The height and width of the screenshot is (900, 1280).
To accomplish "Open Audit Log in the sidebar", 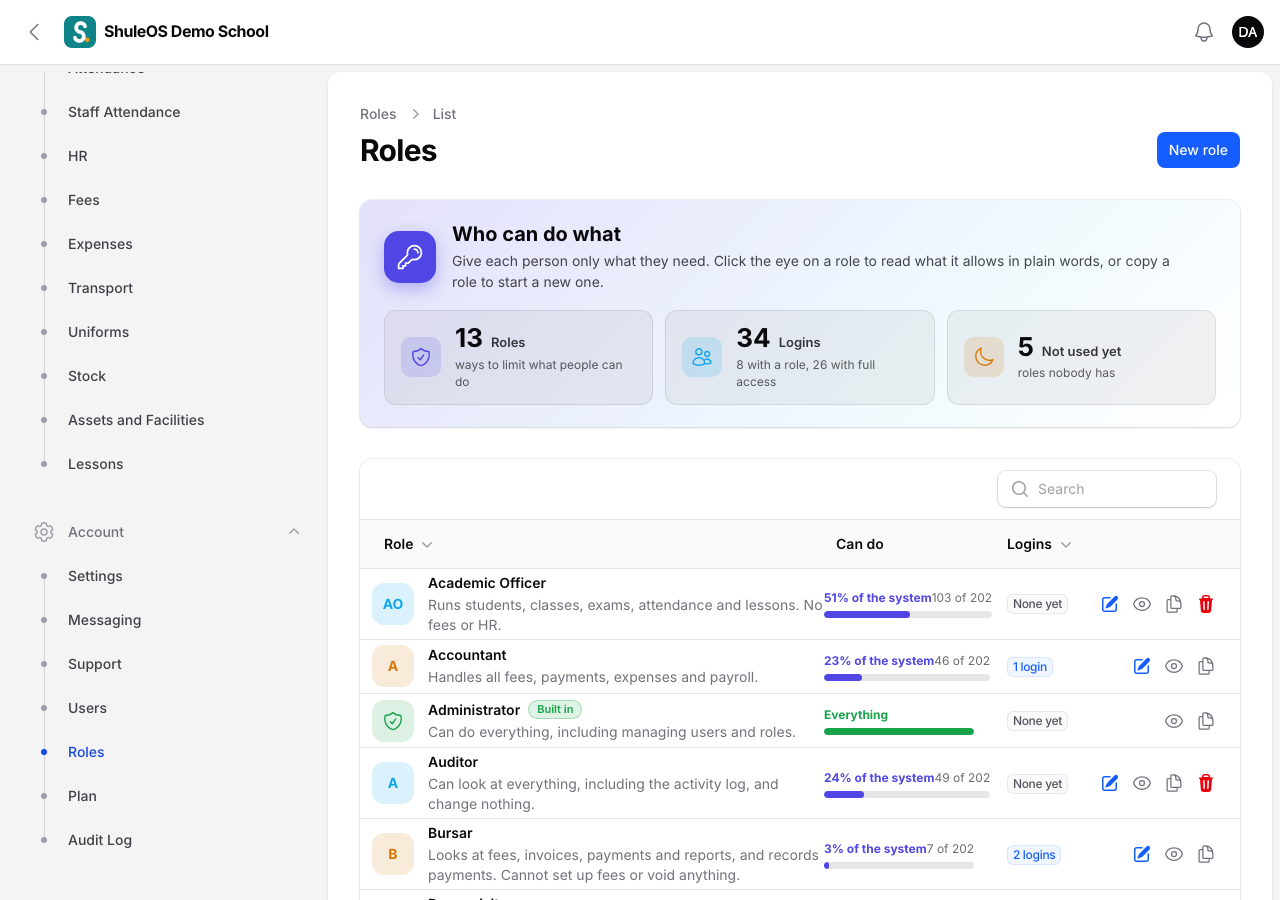I will (100, 840).
